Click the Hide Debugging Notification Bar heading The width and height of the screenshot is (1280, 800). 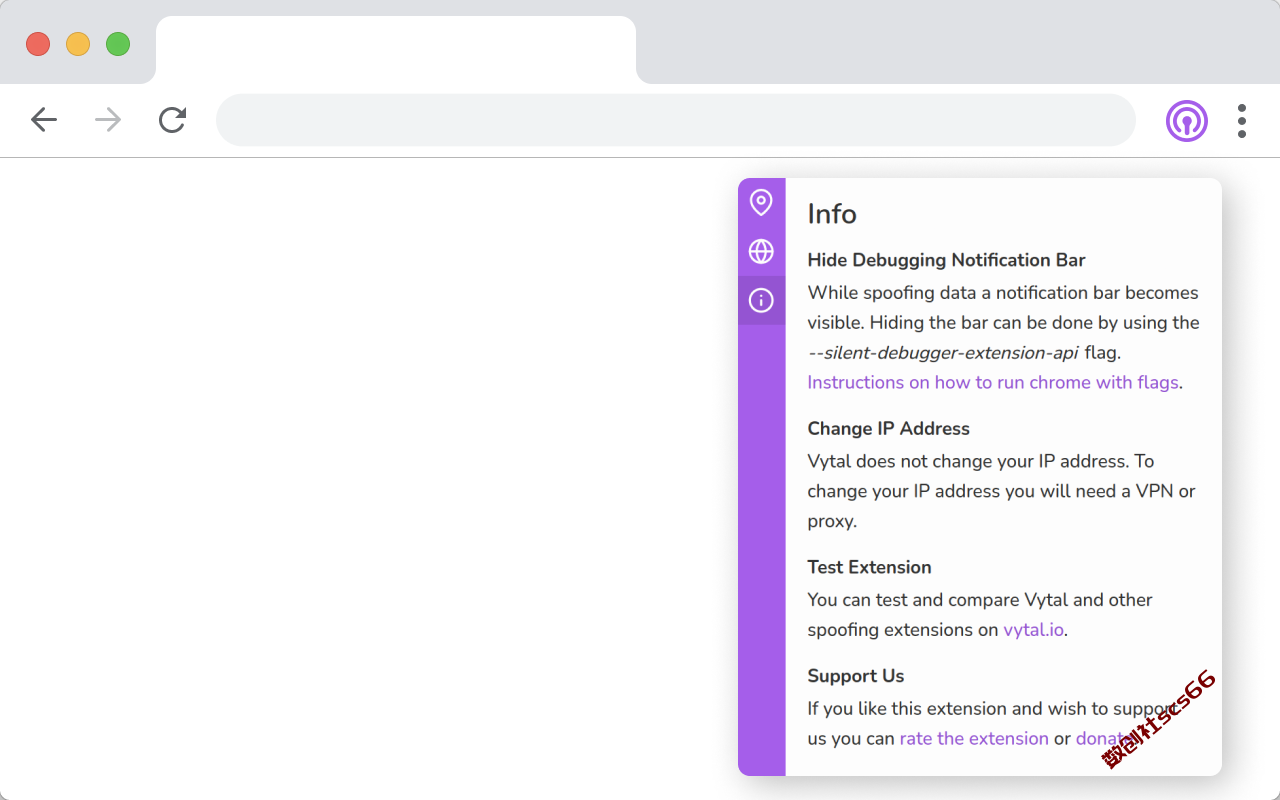pyautogui.click(x=946, y=260)
